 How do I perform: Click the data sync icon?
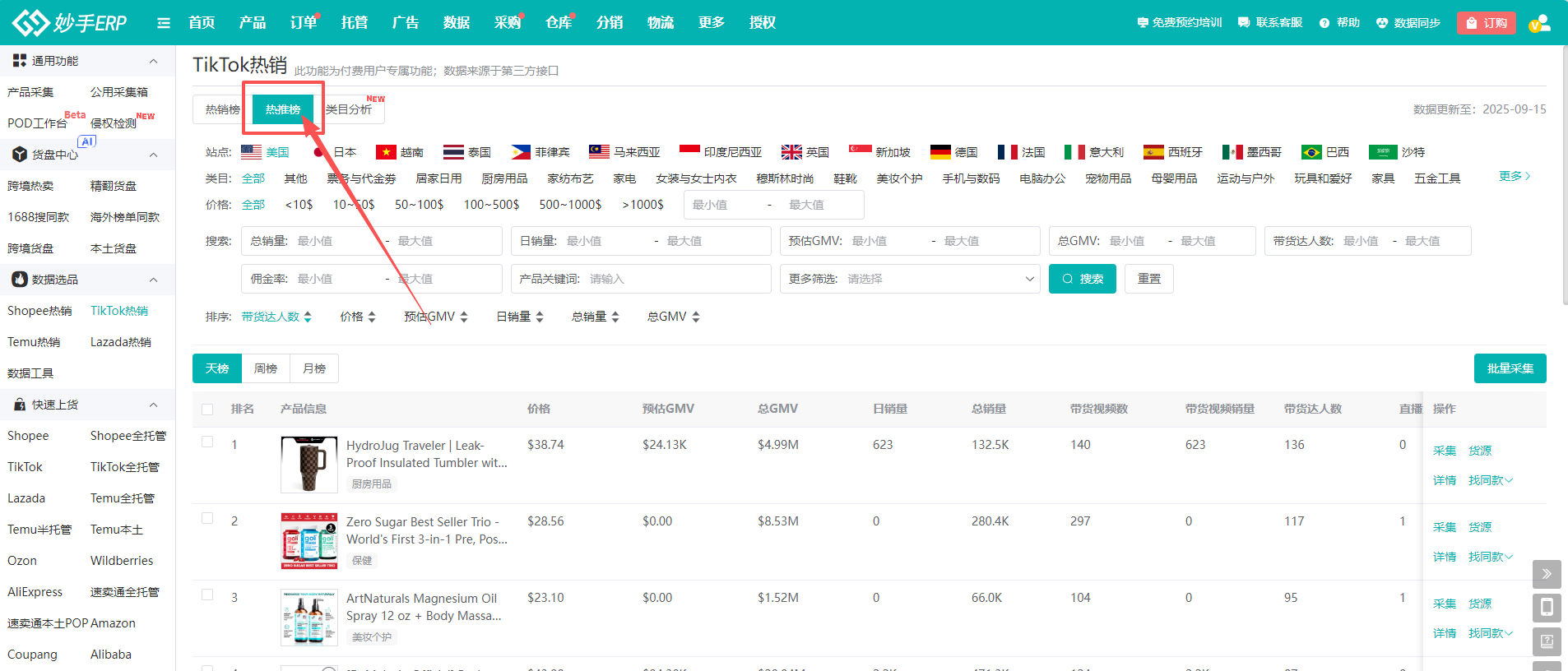(1382, 23)
